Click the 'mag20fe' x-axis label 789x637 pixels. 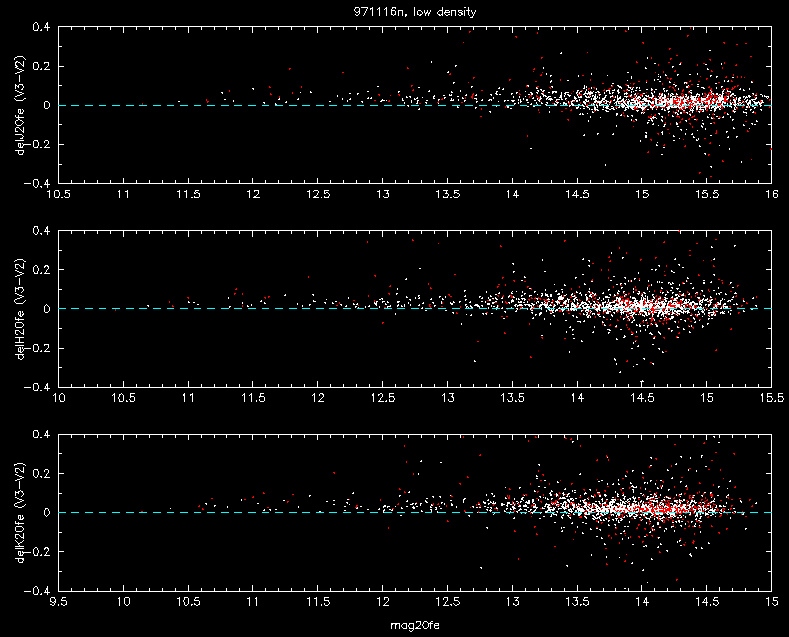pyautogui.click(x=415, y=625)
